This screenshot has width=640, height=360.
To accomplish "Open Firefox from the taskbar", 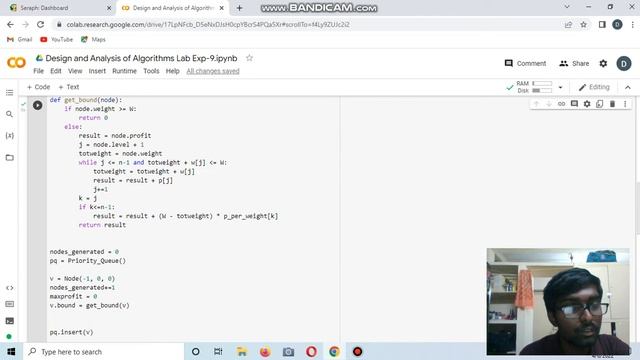I will (x=265, y=351).
